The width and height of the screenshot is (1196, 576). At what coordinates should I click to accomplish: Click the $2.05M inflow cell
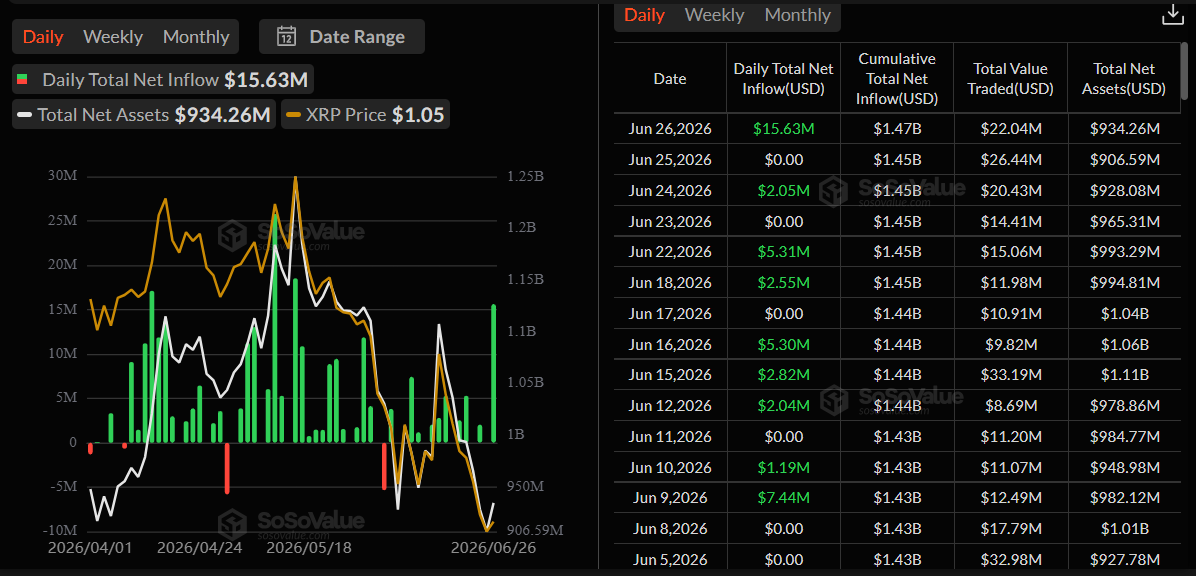click(x=783, y=191)
